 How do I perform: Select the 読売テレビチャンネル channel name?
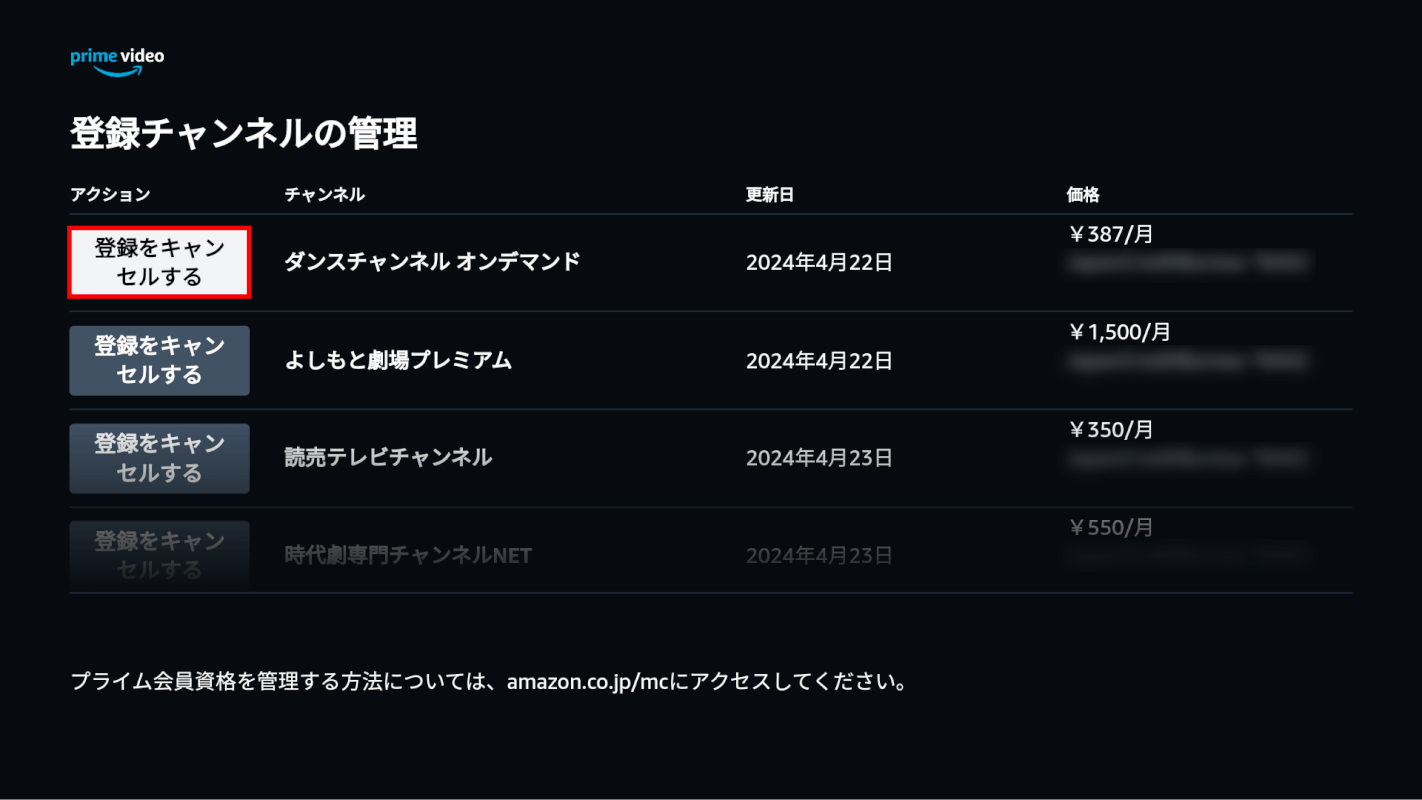point(388,458)
